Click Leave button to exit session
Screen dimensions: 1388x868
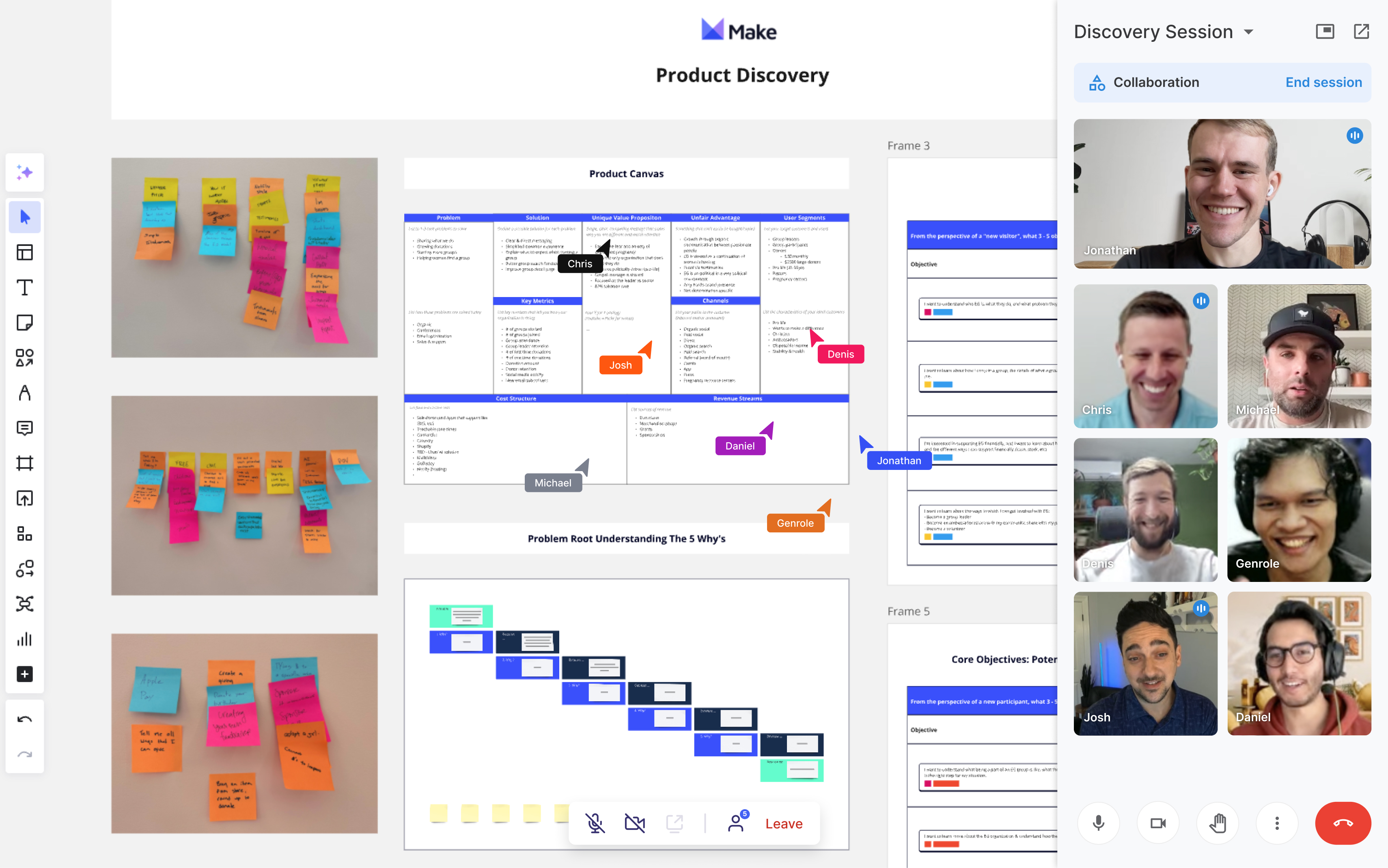785,822
